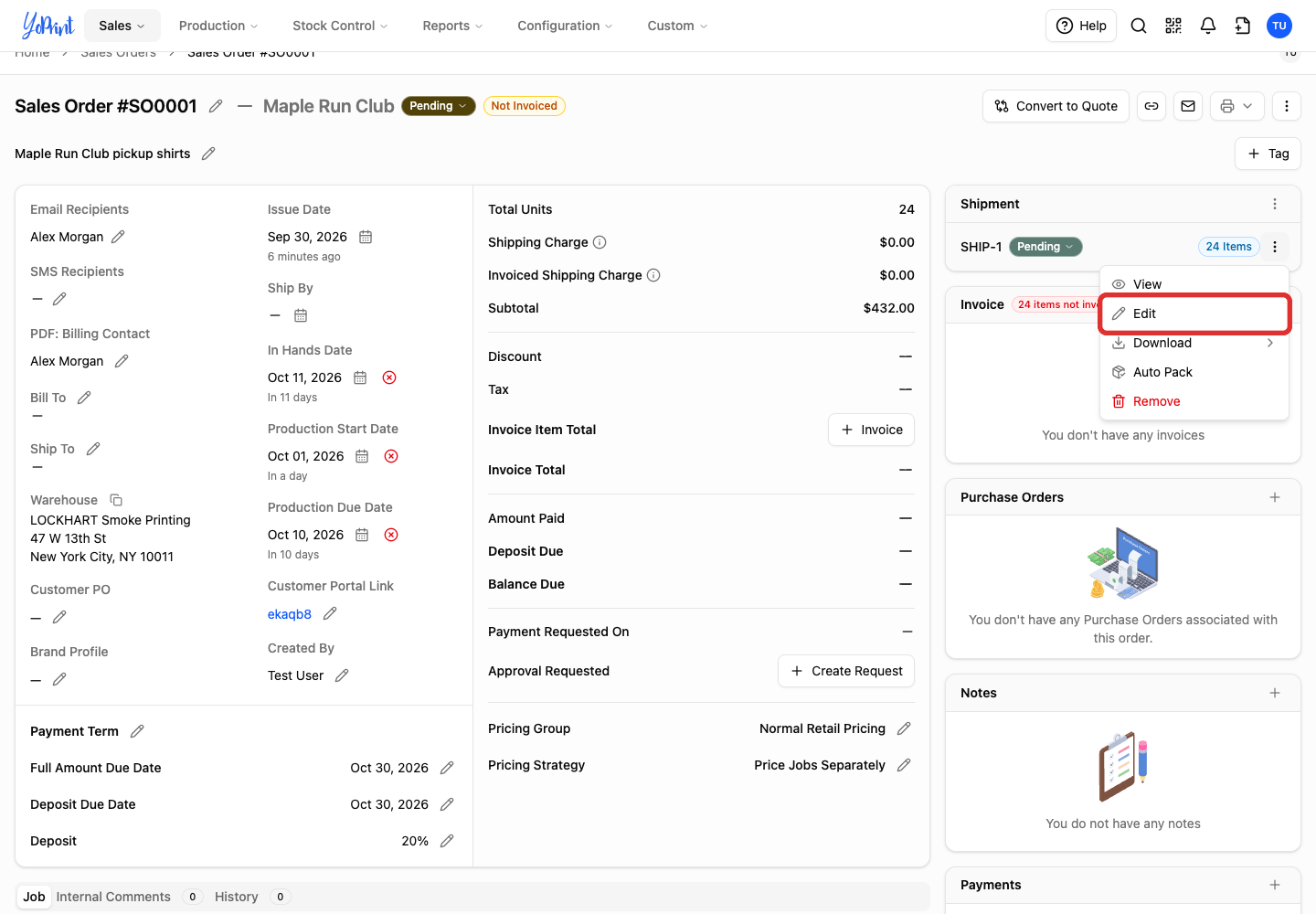Copy the Warehouse address

[x=116, y=500]
